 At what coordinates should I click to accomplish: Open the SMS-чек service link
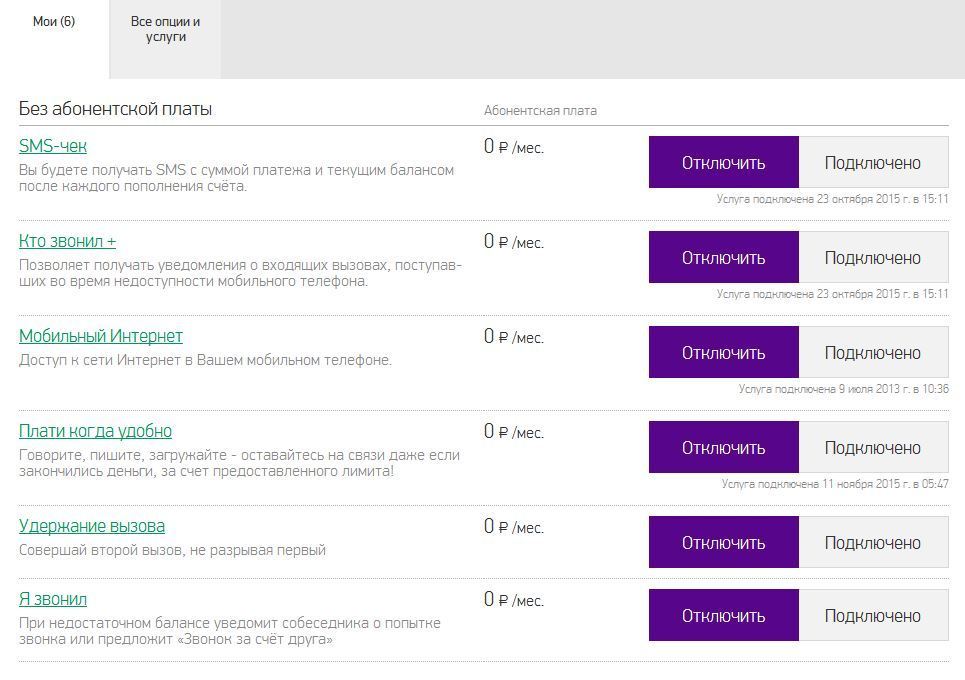pyautogui.click(x=53, y=146)
